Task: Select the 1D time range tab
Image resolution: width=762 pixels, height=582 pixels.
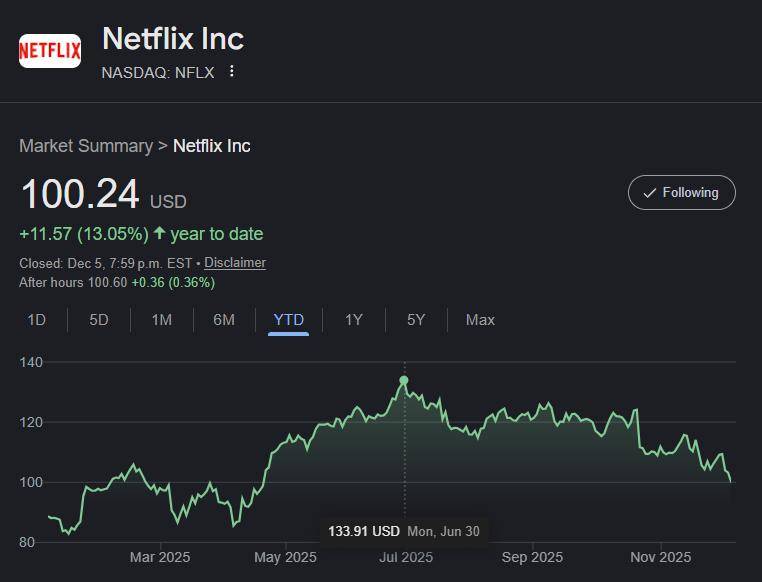Action: point(36,320)
